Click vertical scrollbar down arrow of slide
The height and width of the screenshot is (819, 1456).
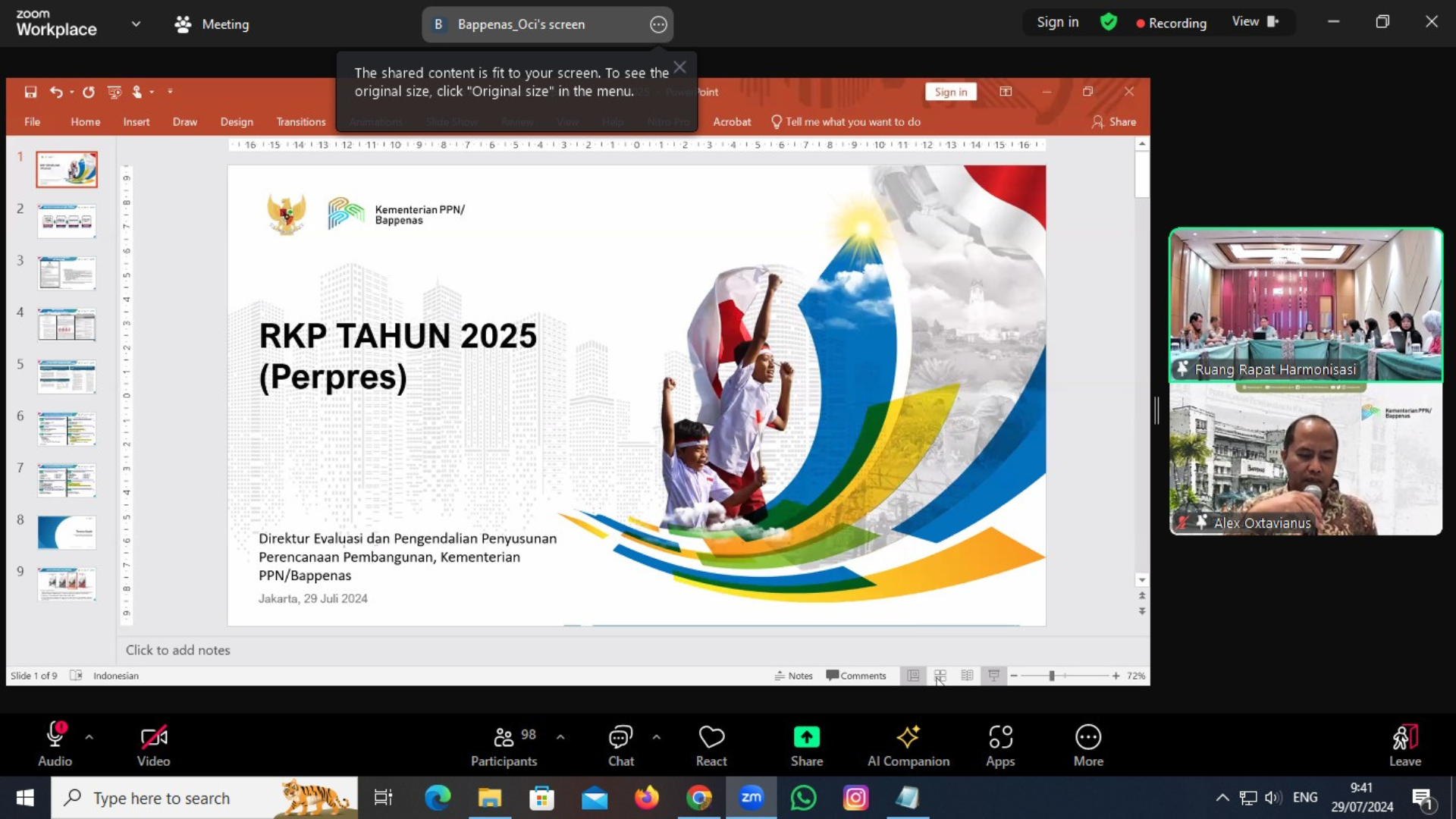click(1142, 580)
